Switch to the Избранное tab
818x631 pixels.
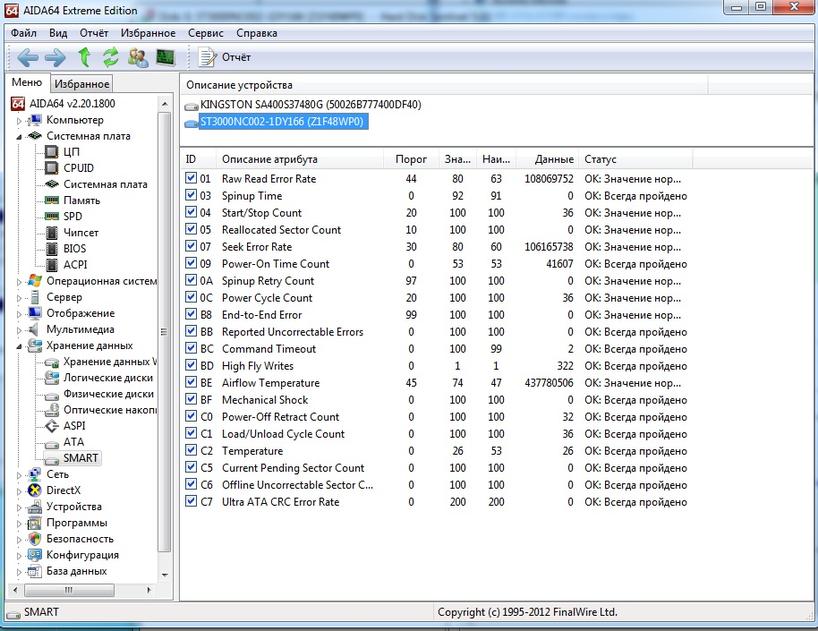[82, 83]
